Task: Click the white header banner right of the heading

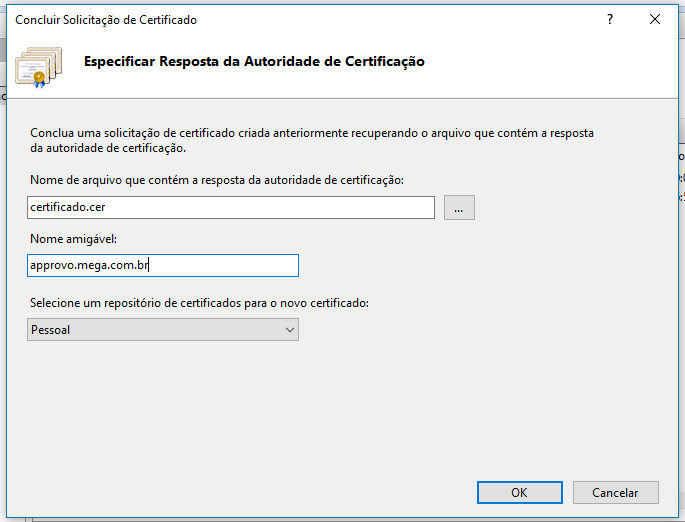Action: [x=560, y=62]
